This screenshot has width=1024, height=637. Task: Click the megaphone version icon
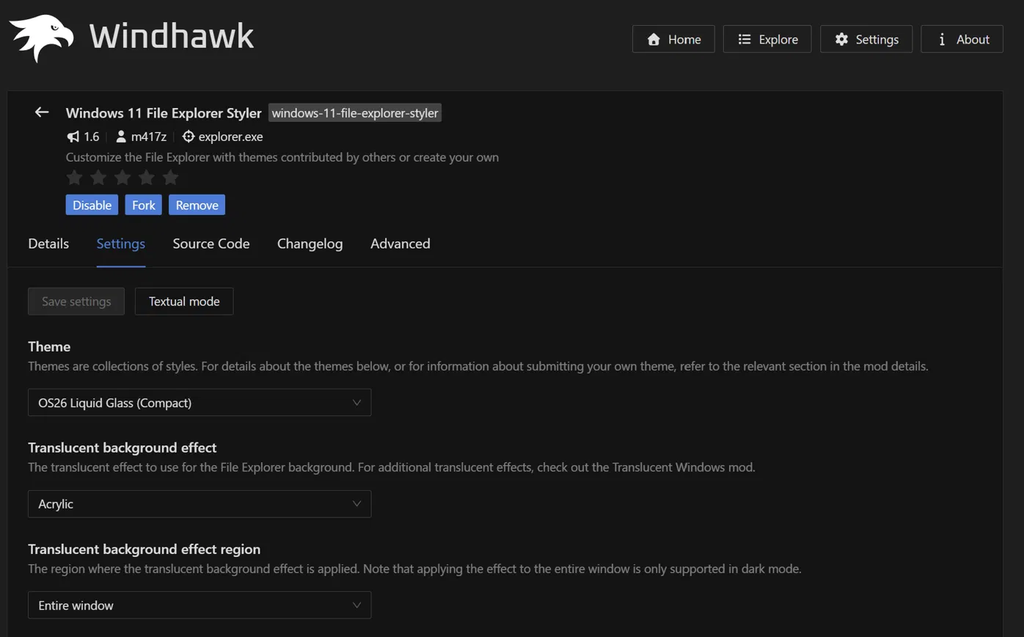coord(73,137)
